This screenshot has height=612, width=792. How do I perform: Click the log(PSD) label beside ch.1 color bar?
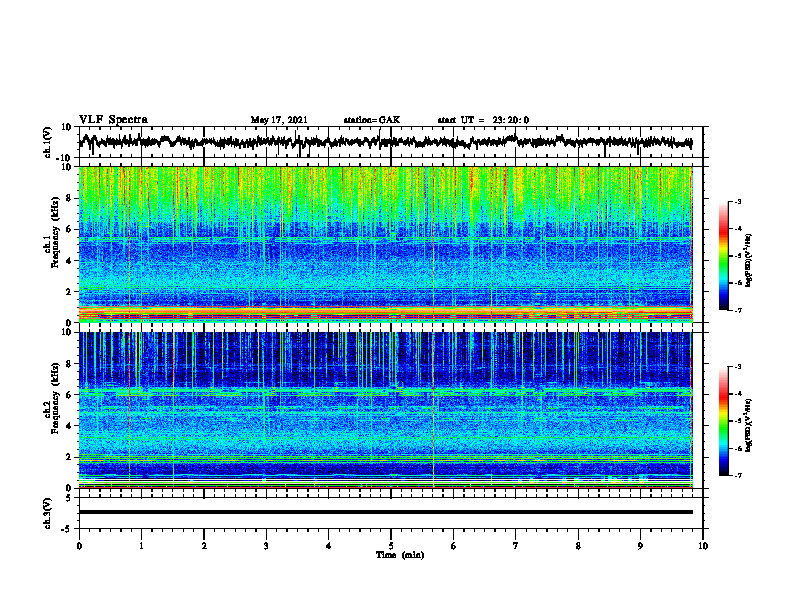pos(749,260)
